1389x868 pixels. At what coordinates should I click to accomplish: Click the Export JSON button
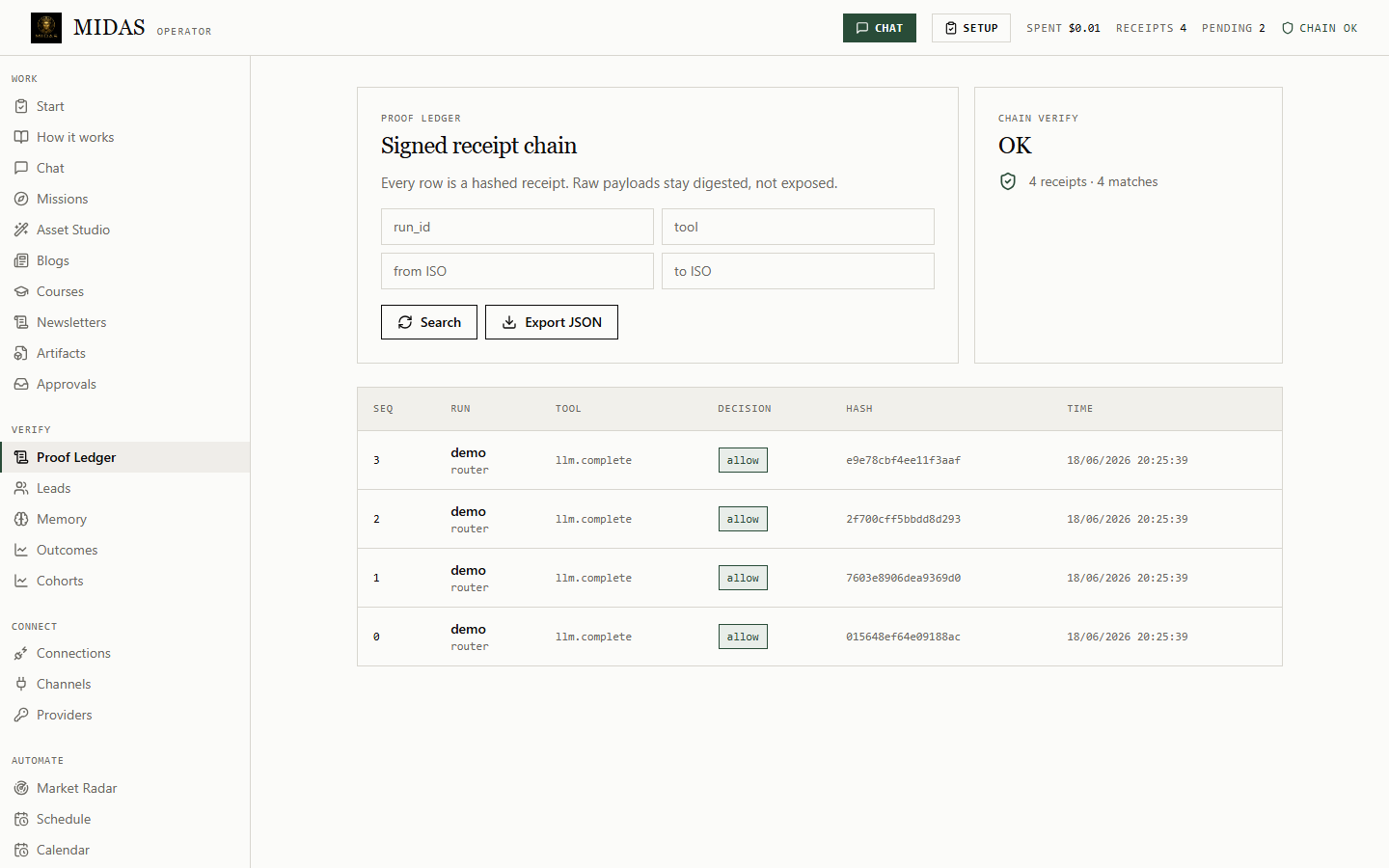(x=552, y=322)
